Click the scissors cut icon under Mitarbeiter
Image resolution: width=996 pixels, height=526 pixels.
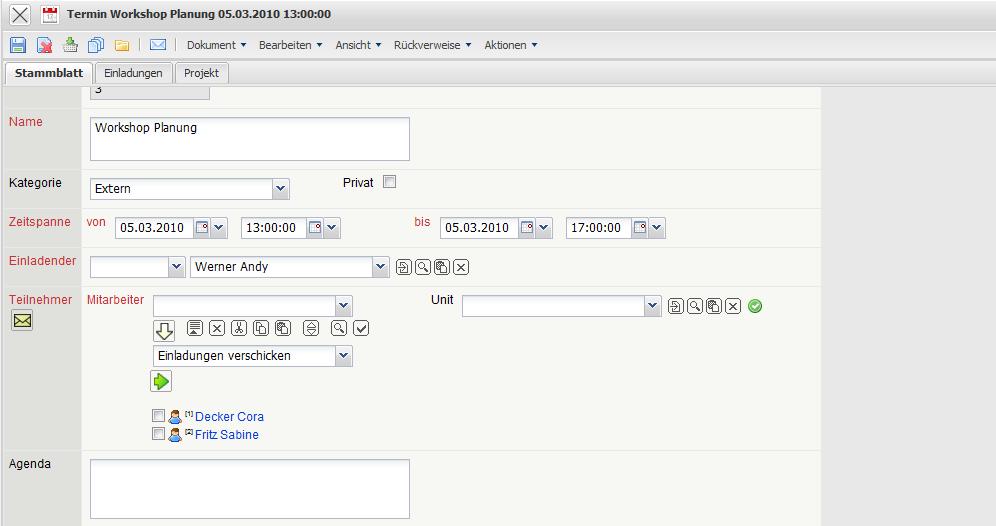tap(239, 328)
